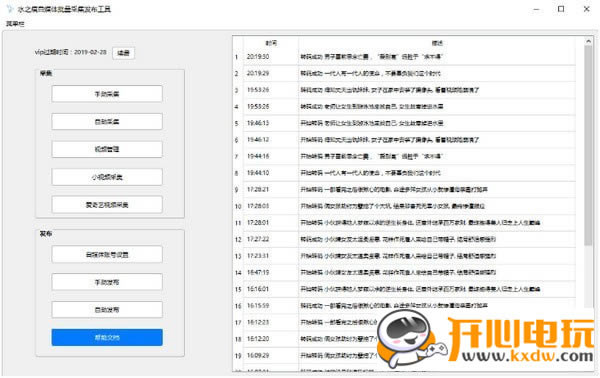Select log row 1 at 20:19:30
This screenshot has height=378, width=600.
coord(404,57)
